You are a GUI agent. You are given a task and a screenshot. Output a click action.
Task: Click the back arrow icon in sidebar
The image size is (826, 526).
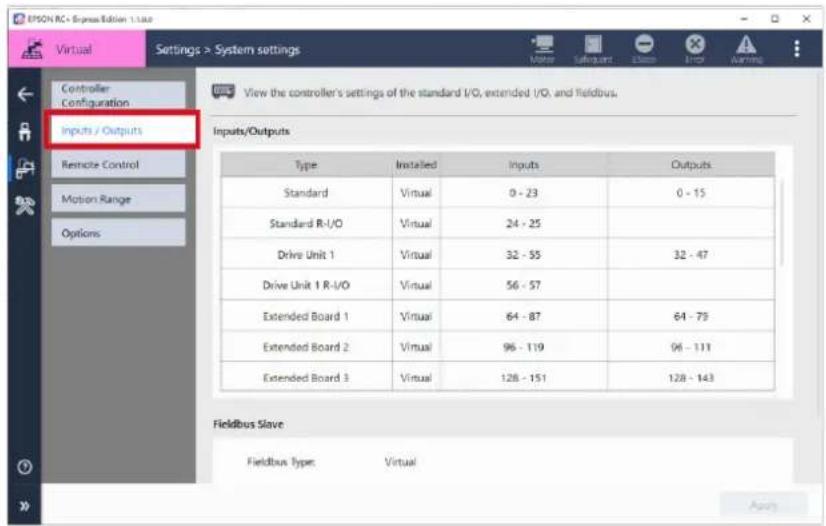pyautogui.click(x=25, y=94)
